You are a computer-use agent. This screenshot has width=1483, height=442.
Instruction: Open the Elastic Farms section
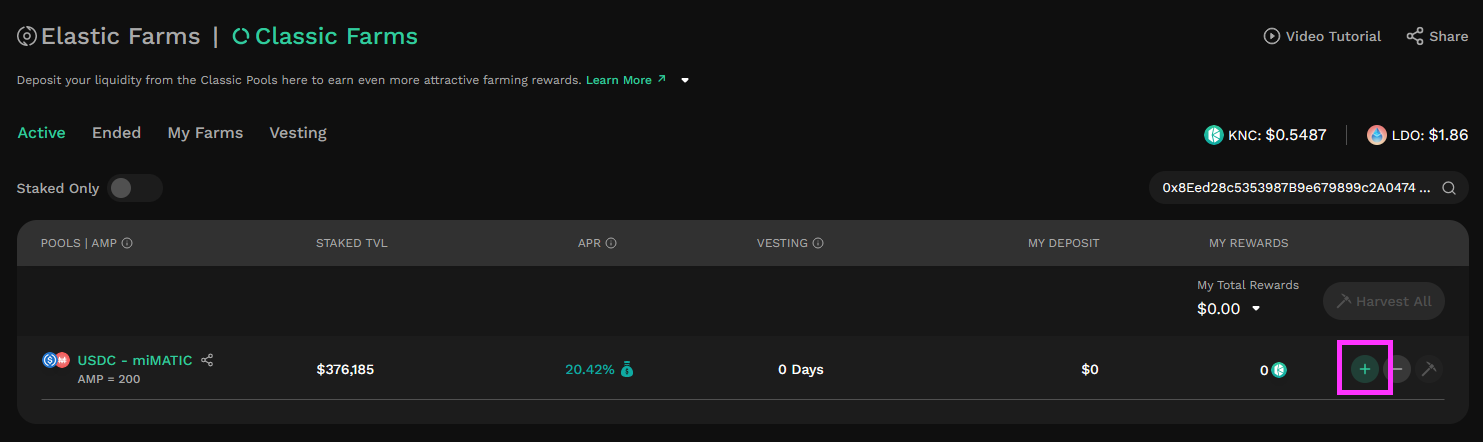pyautogui.click(x=109, y=37)
